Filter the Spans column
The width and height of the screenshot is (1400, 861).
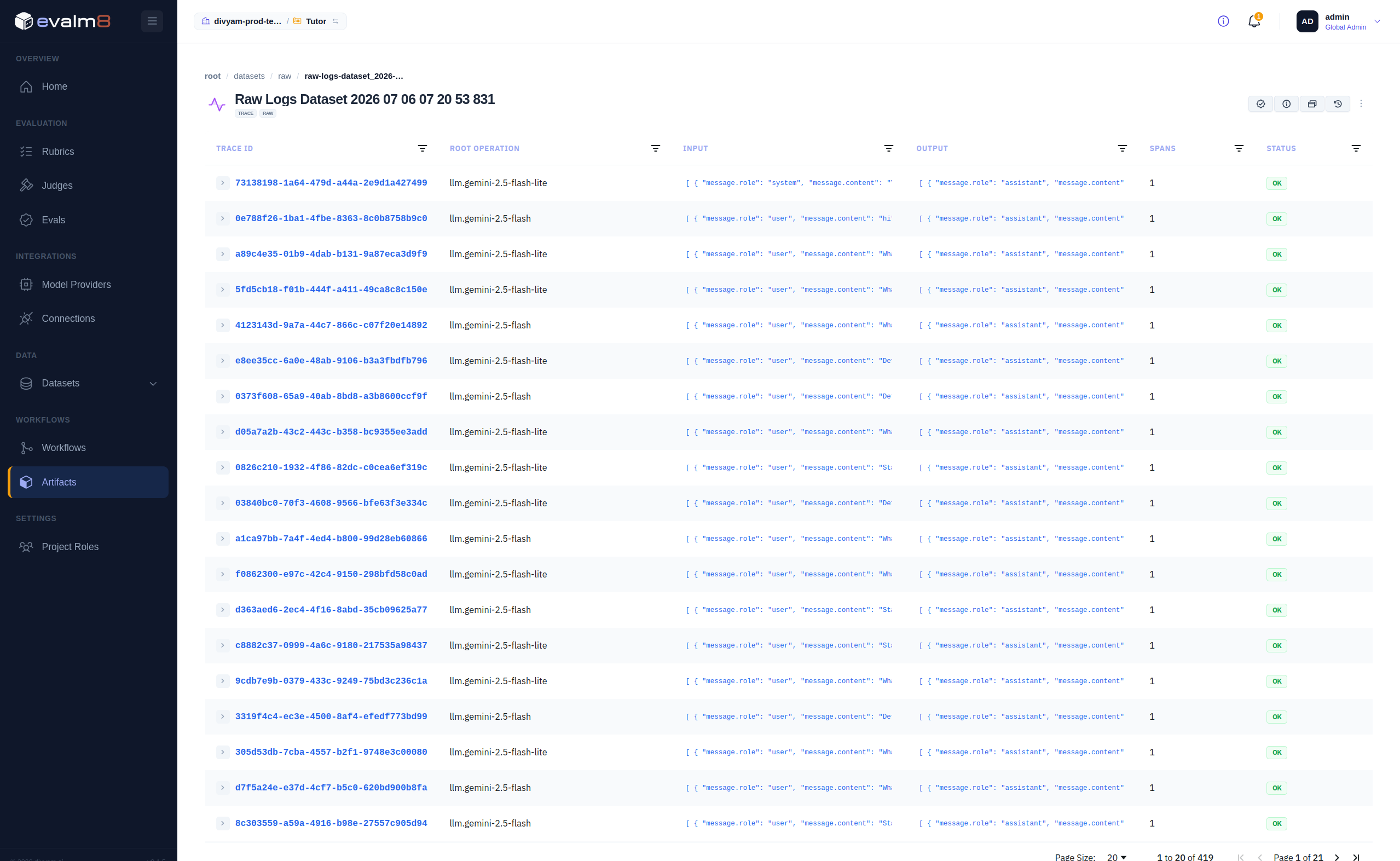(x=1239, y=148)
